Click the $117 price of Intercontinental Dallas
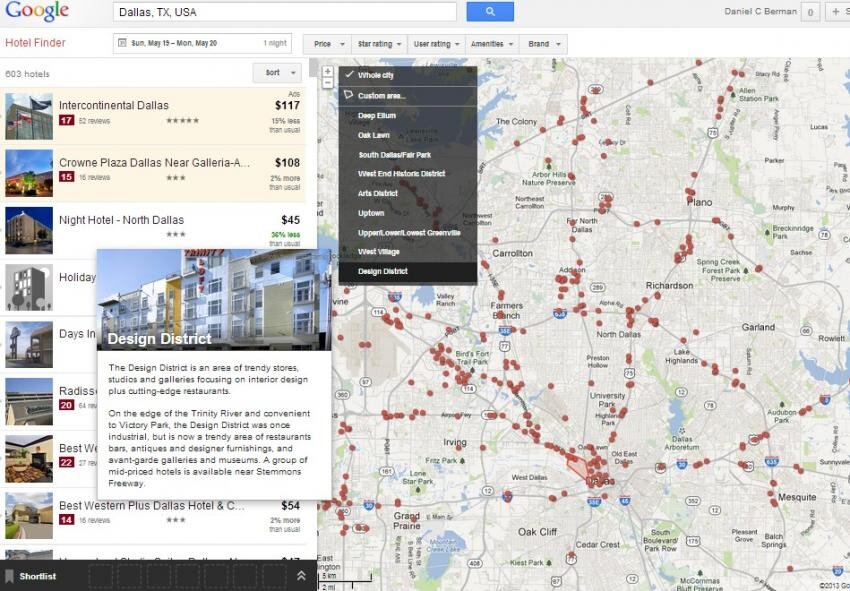 point(287,105)
